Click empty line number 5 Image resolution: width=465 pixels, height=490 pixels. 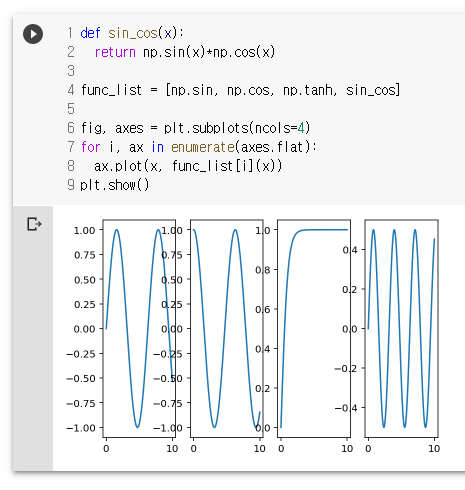click(71, 109)
